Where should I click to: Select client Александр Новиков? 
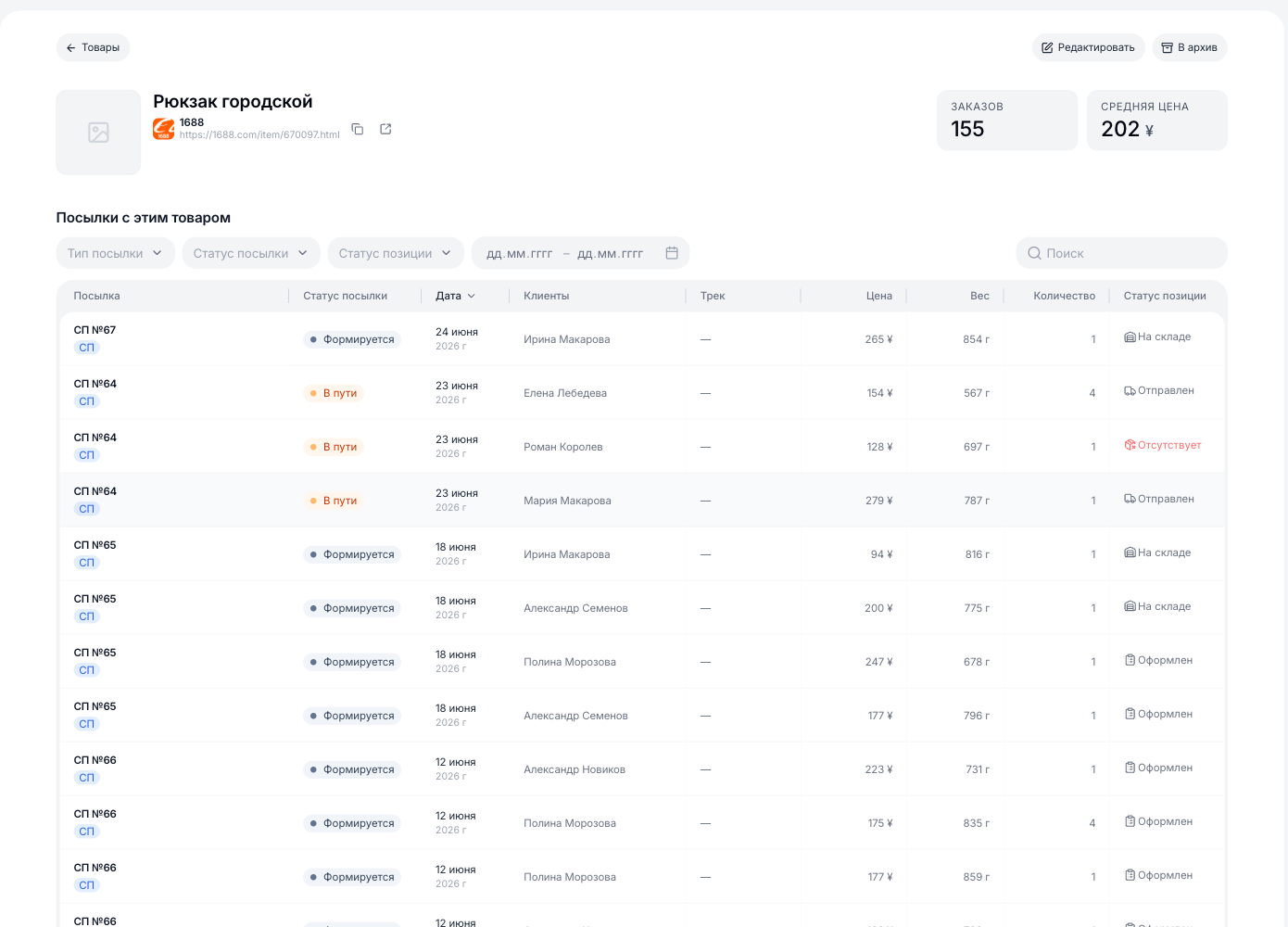tap(574, 769)
